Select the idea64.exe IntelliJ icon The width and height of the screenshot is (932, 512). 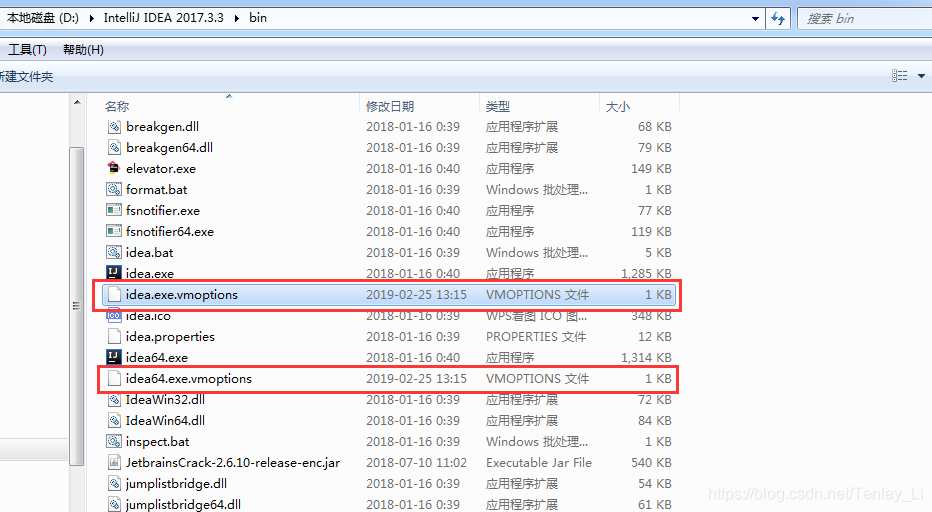(114, 357)
